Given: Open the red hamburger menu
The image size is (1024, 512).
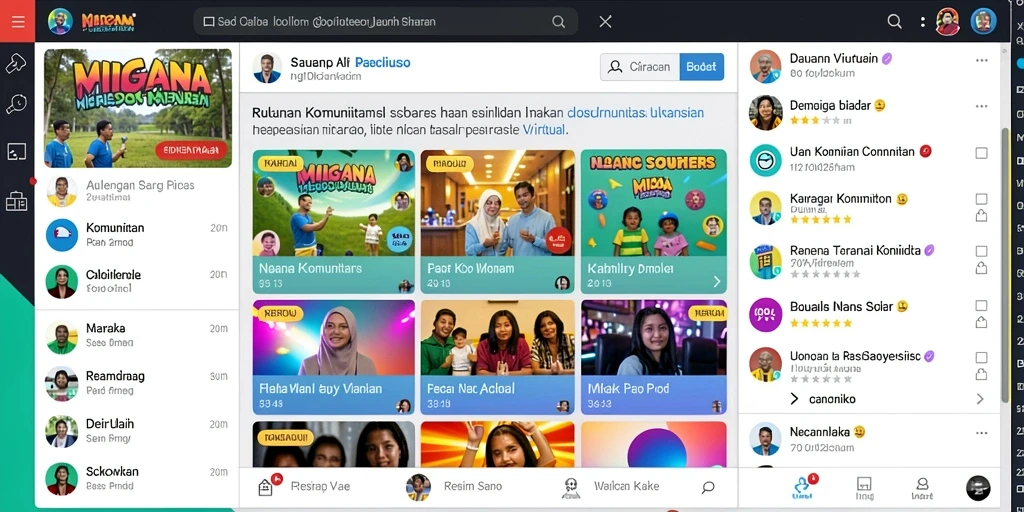Looking at the screenshot, I should click(x=18, y=22).
